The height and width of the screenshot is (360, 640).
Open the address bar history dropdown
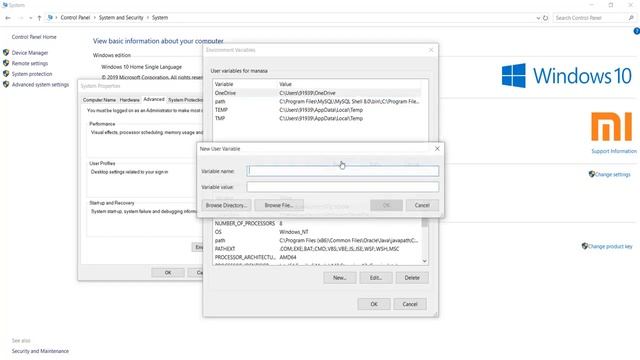538,18
